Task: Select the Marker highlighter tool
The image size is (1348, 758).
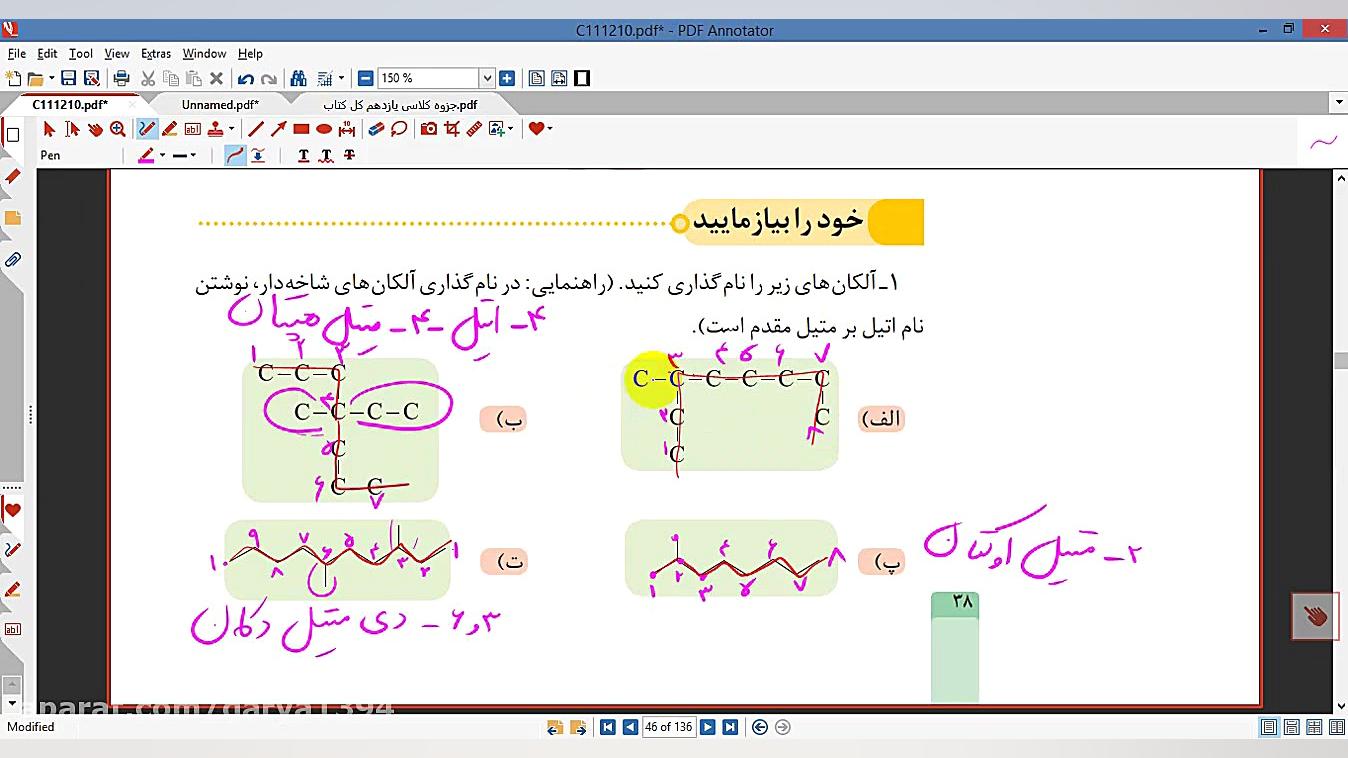Action: pyautogui.click(x=170, y=129)
